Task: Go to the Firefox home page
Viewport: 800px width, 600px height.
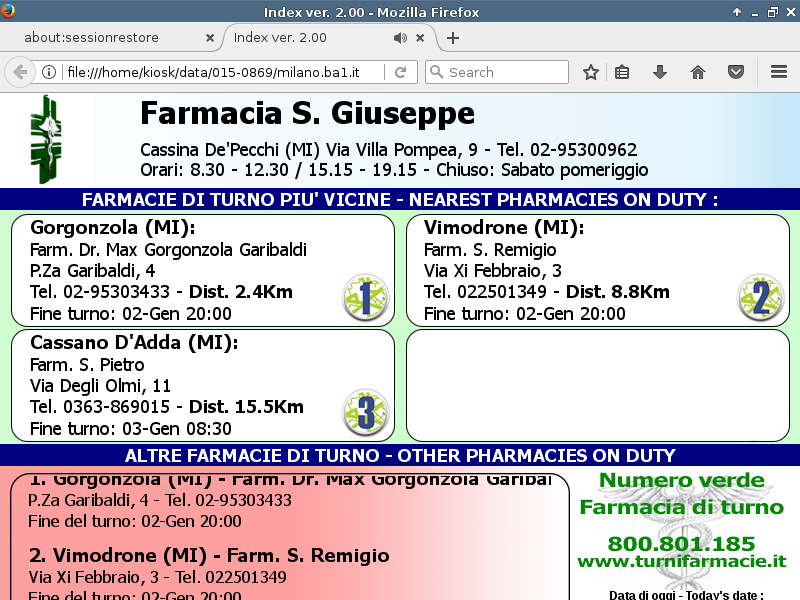Action: click(698, 72)
